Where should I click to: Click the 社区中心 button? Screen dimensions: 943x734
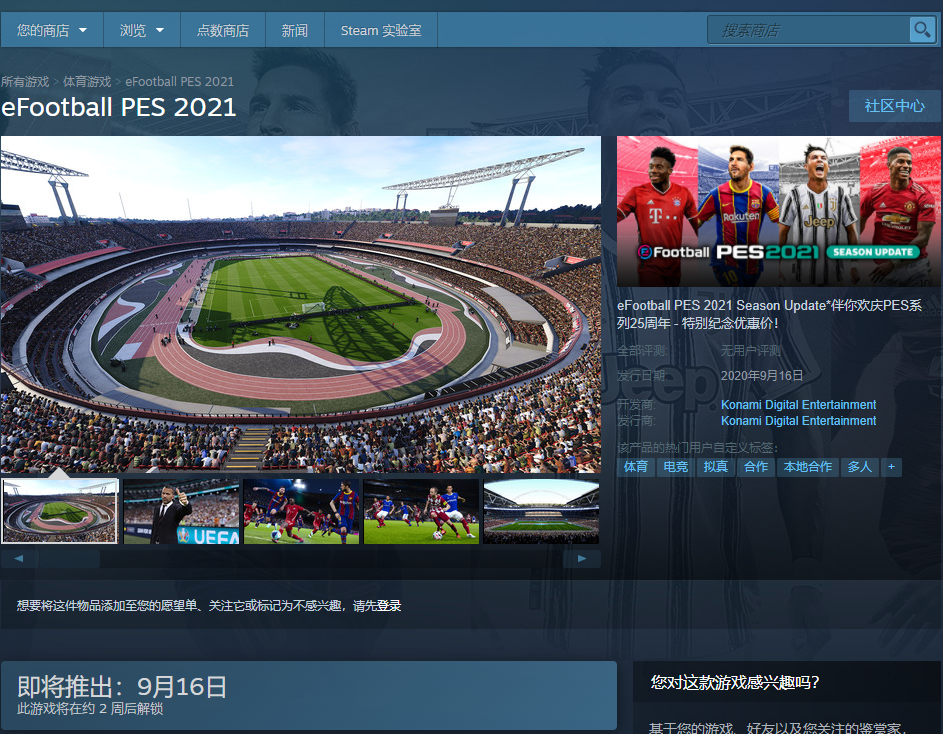pos(894,106)
